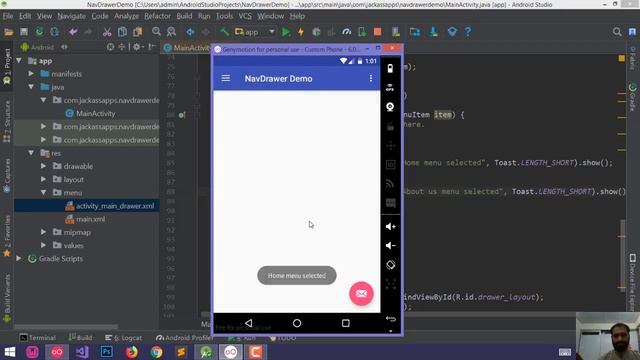Screen dimensions: 640x360
Task: Open the Android project view dropdown
Action: [44, 47]
